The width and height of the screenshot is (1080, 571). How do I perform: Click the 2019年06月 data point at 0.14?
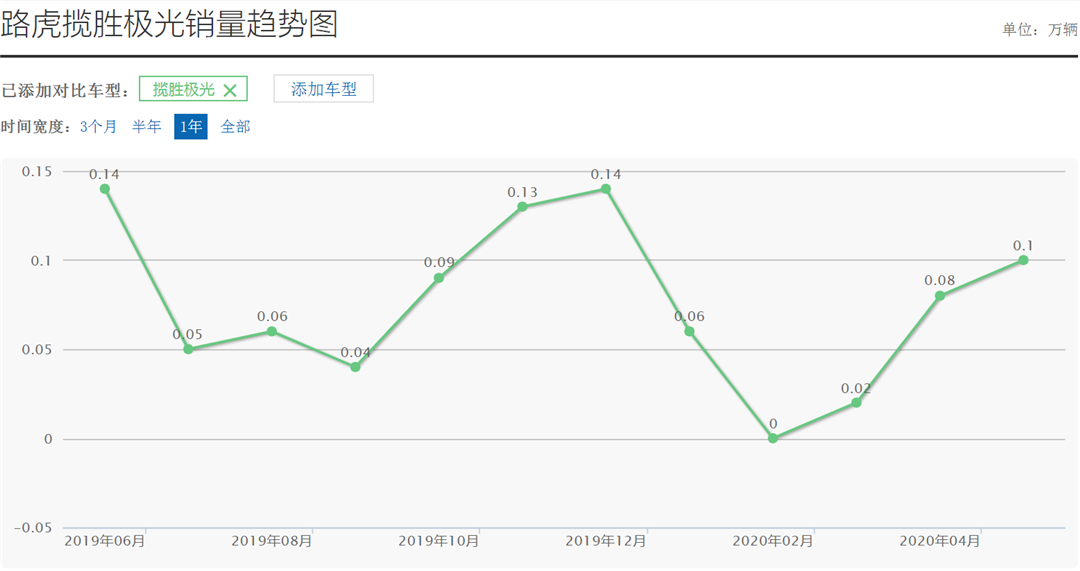[x=105, y=189]
